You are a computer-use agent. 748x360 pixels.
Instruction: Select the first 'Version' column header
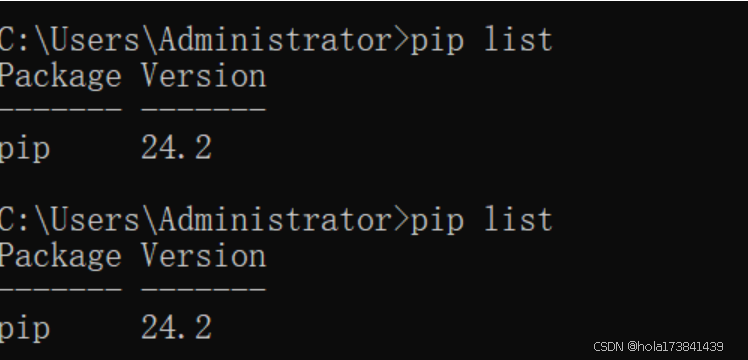204,76
